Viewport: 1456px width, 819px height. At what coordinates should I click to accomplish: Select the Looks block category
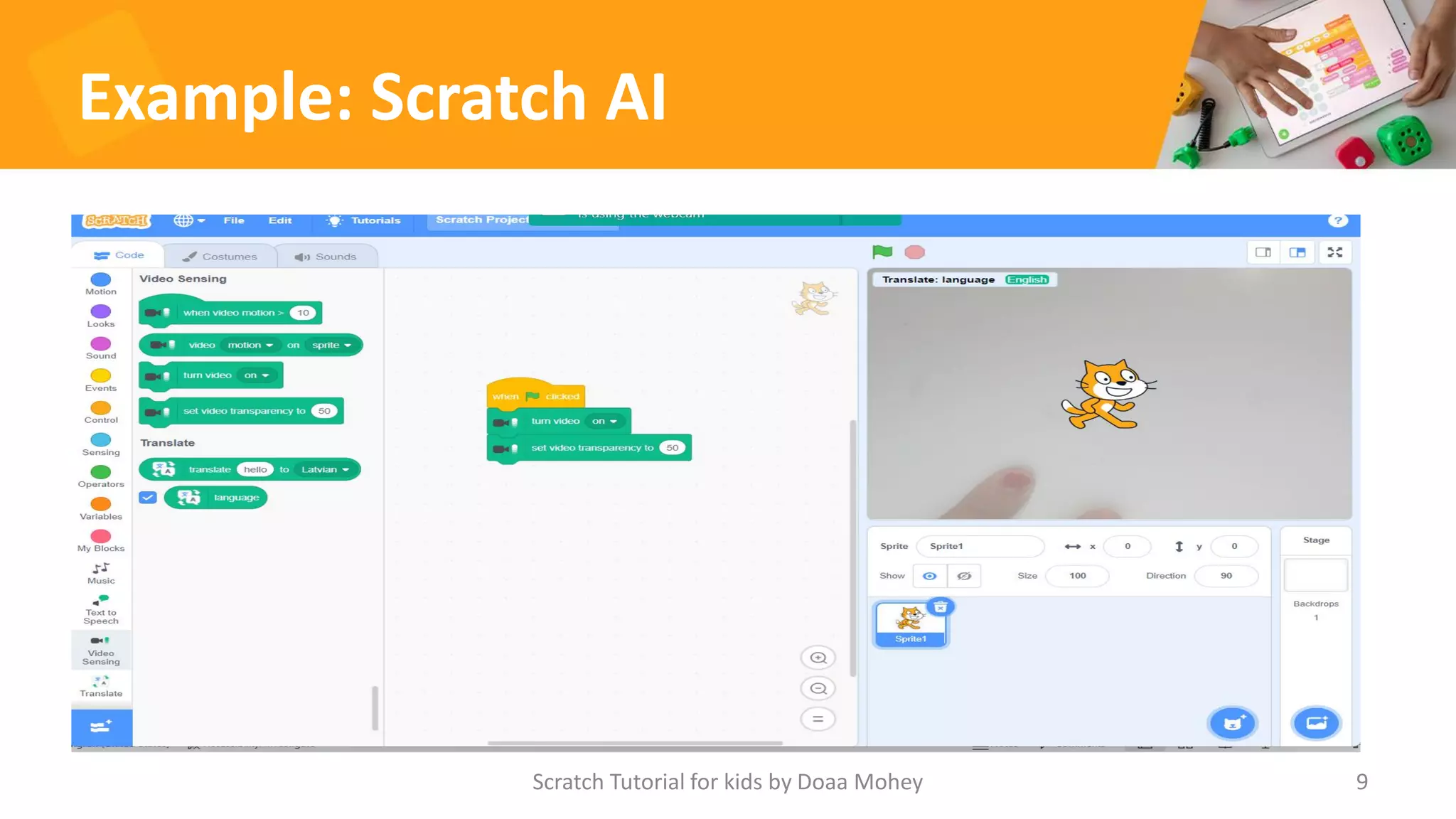pos(101,316)
